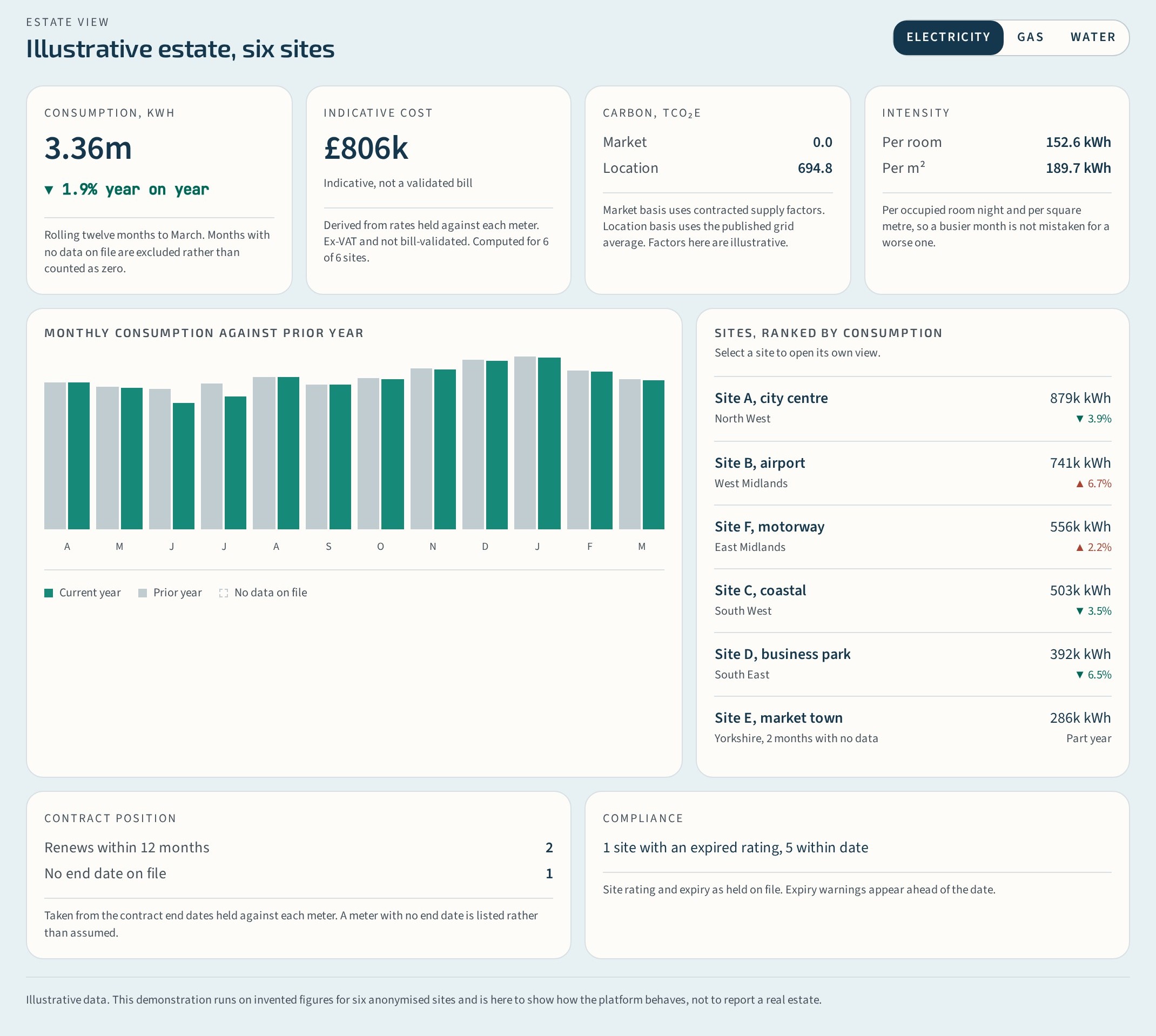The height and width of the screenshot is (1036, 1156).
Task: Click the Current year legend swatch
Action: (x=49, y=593)
